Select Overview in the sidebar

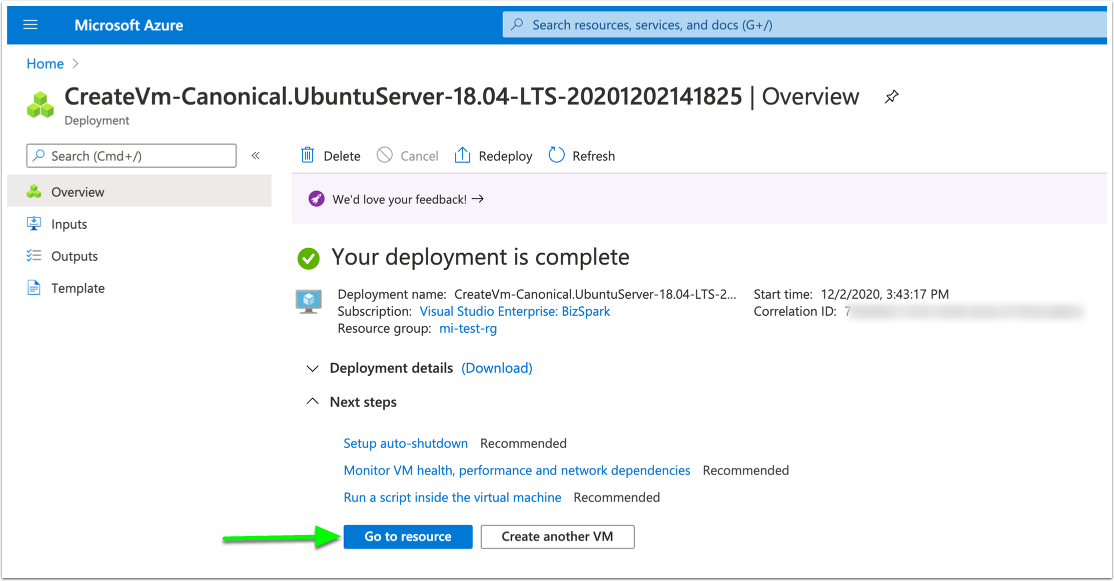click(x=77, y=192)
